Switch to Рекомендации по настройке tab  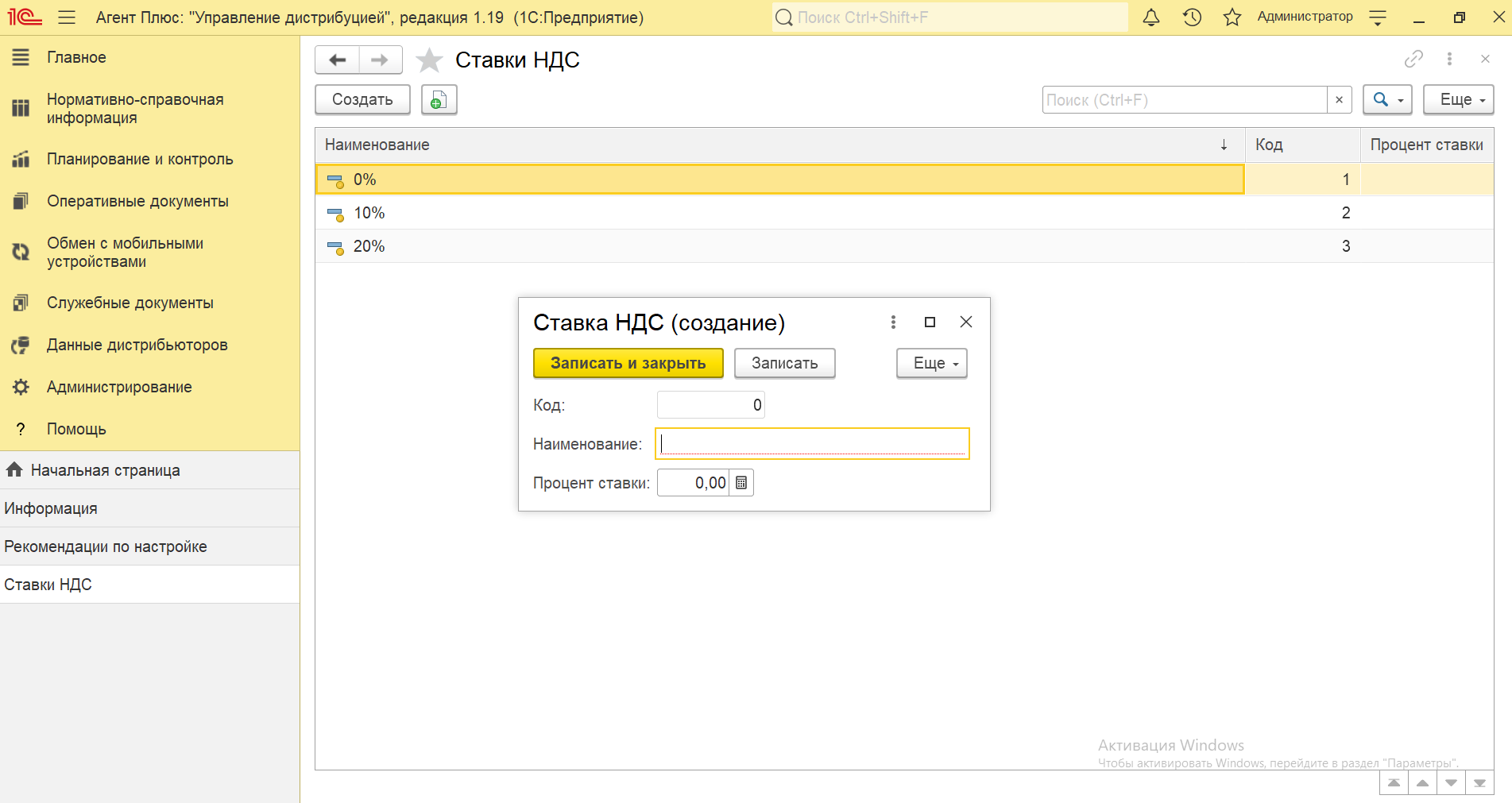[x=150, y=546]
